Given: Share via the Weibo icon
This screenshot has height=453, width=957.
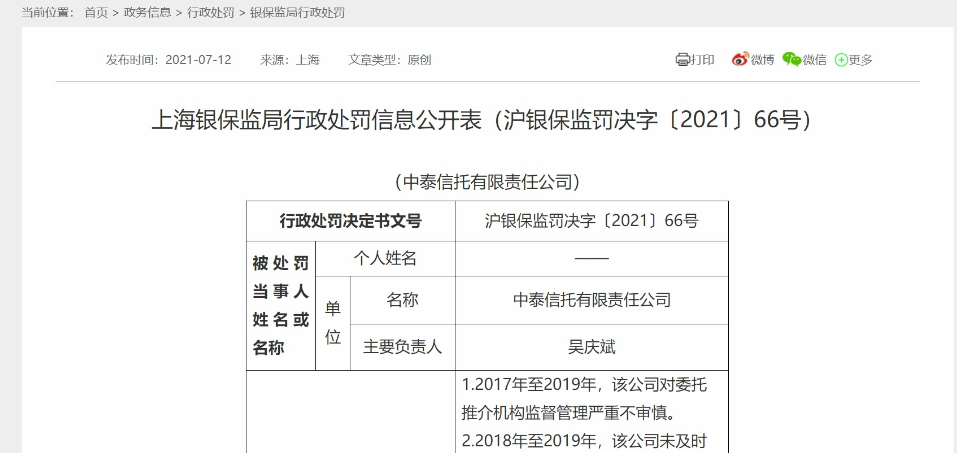Looking at the screenshot, I should point(740,59).
